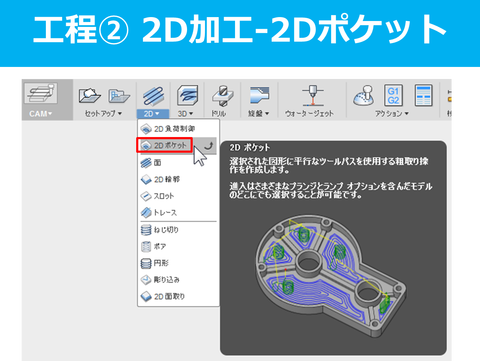Select スロット menu item
The image size is (480, 361).
(178, 196)
